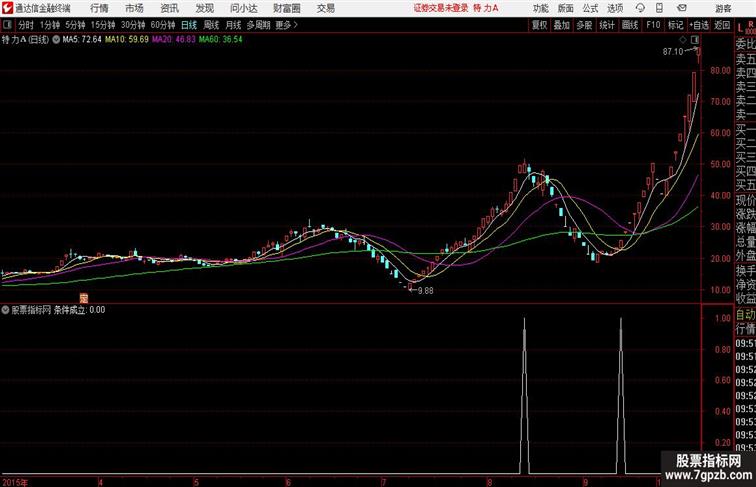Click the 自动 label in right panel
The height and width of the screenshot is (487, 756).
(745, 315)
